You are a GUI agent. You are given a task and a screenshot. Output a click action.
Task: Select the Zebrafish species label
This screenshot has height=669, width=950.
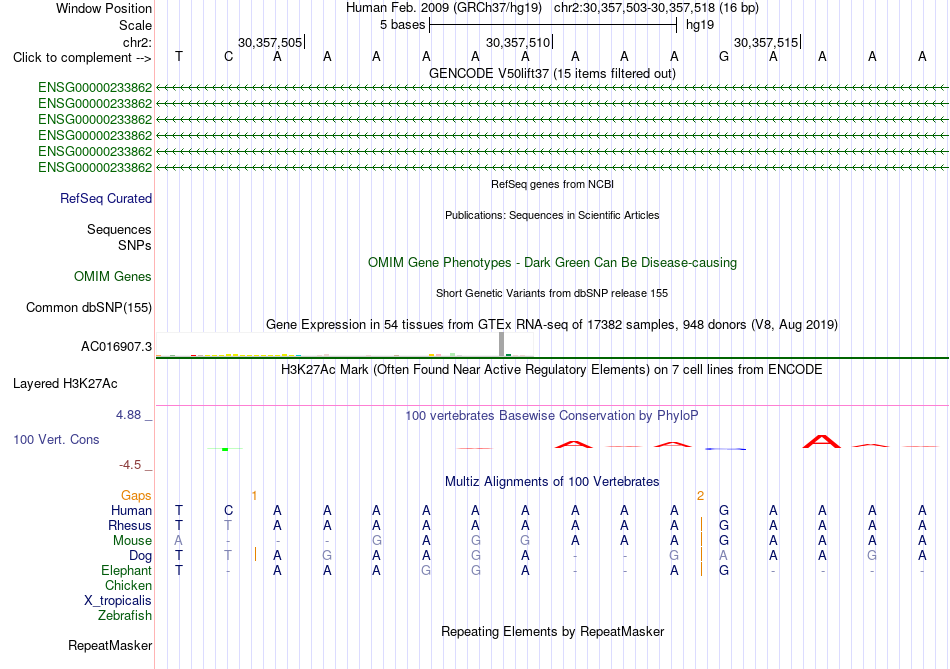coord(125,615)
